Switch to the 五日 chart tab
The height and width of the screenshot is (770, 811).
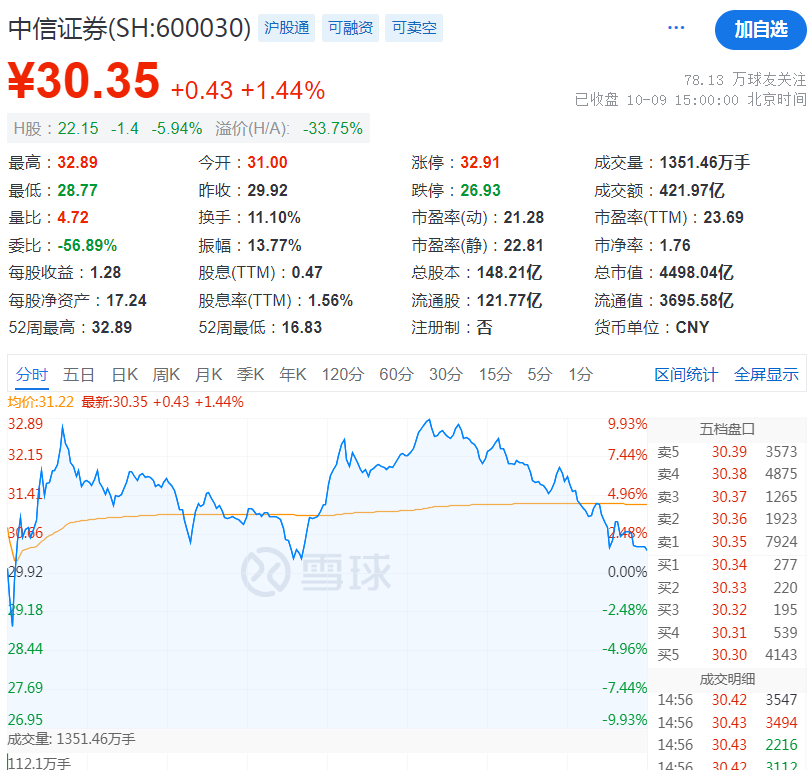coord(78,374)
